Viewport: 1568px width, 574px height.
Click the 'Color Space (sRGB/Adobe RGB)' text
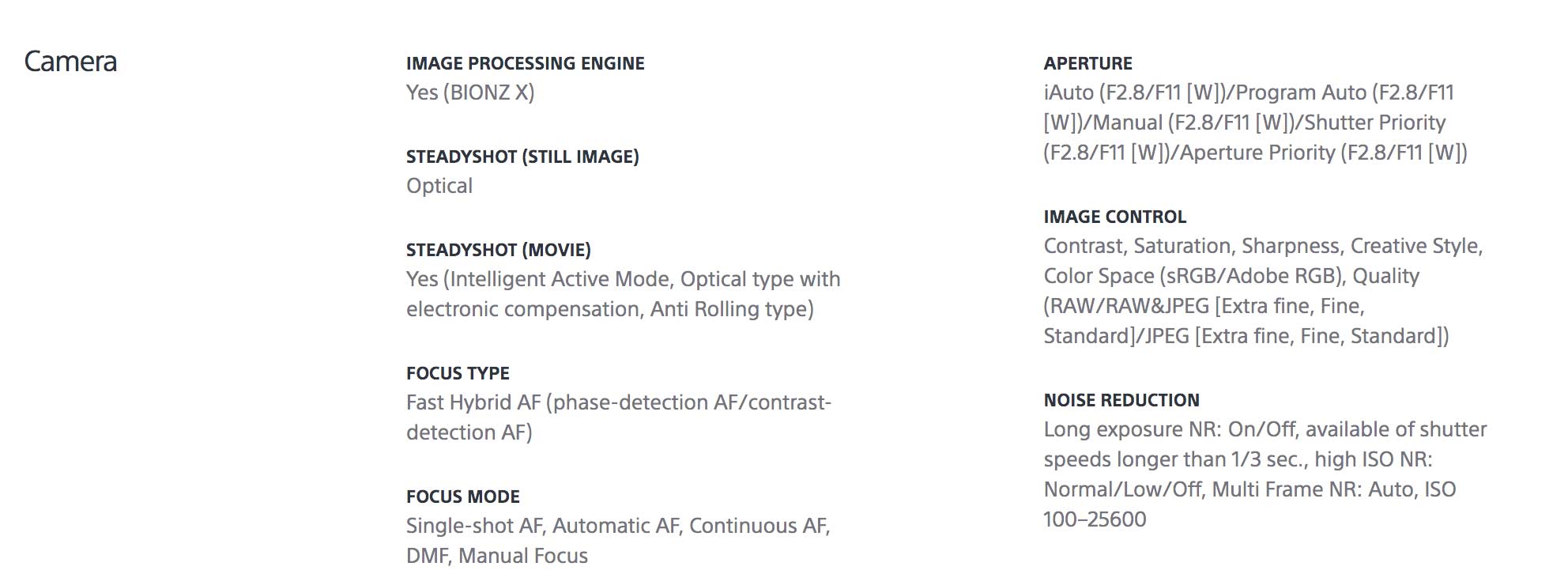(x=1192, y=276)
